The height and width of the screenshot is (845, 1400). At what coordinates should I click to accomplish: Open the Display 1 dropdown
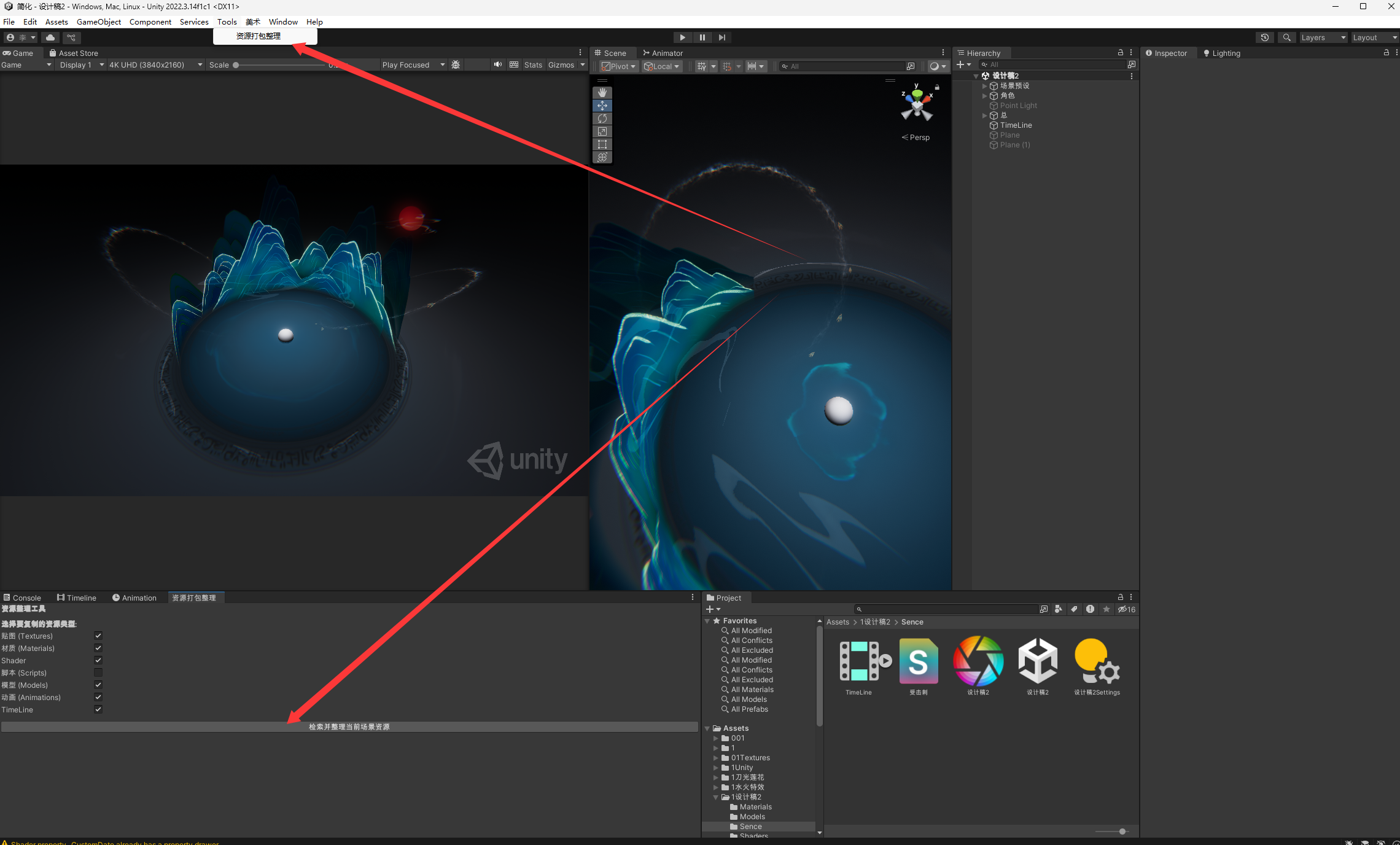(81, 64)
